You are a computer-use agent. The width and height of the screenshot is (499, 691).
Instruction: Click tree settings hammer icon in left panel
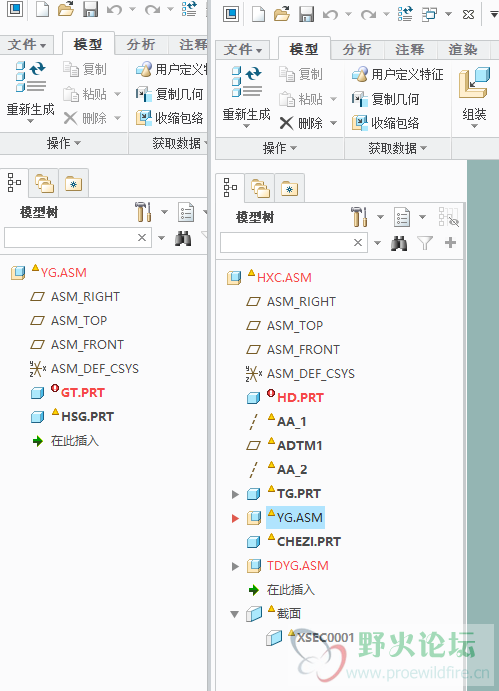[143, 212]
